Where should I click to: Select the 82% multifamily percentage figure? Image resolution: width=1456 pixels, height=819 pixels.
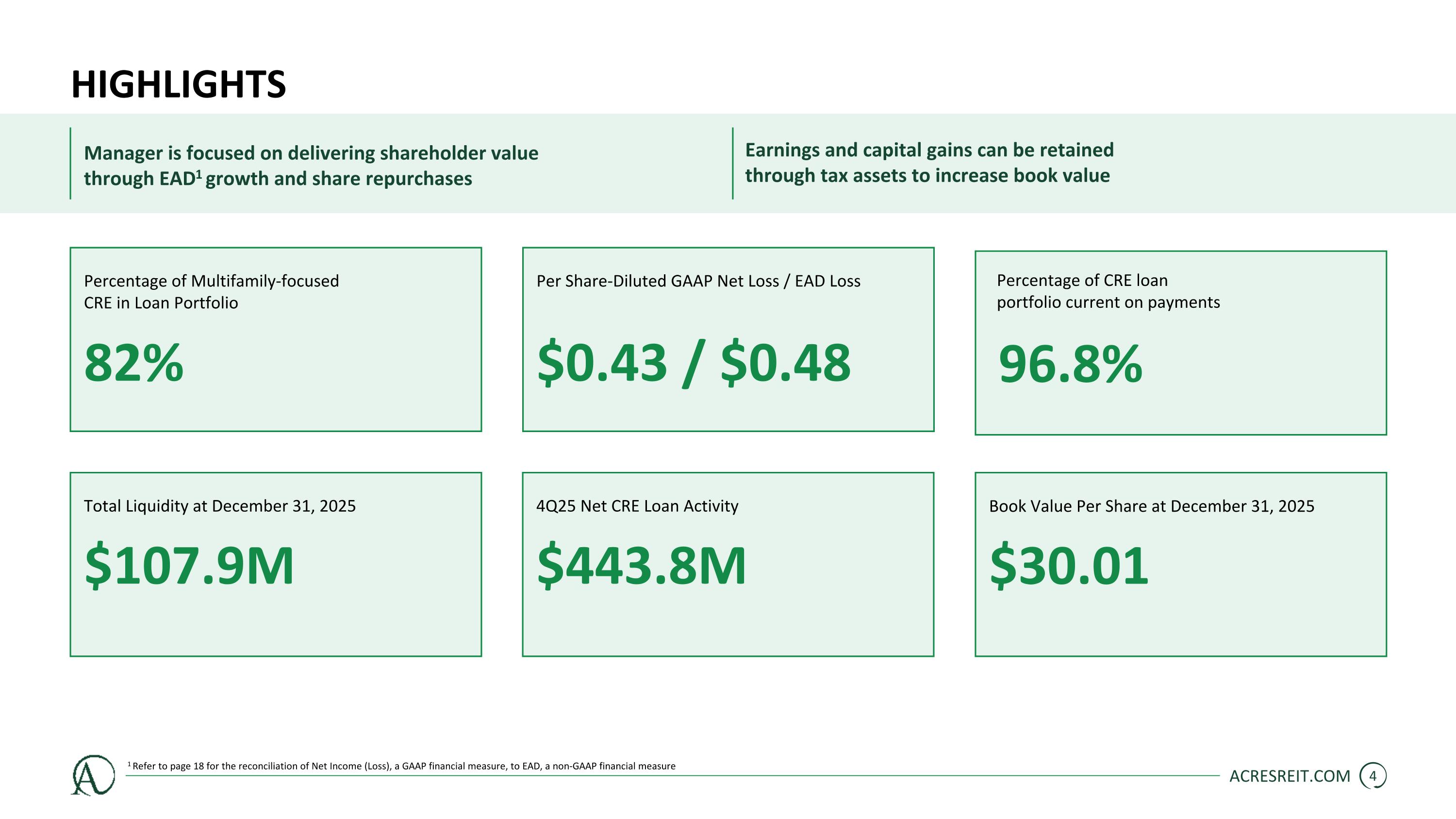click(134, 363)
